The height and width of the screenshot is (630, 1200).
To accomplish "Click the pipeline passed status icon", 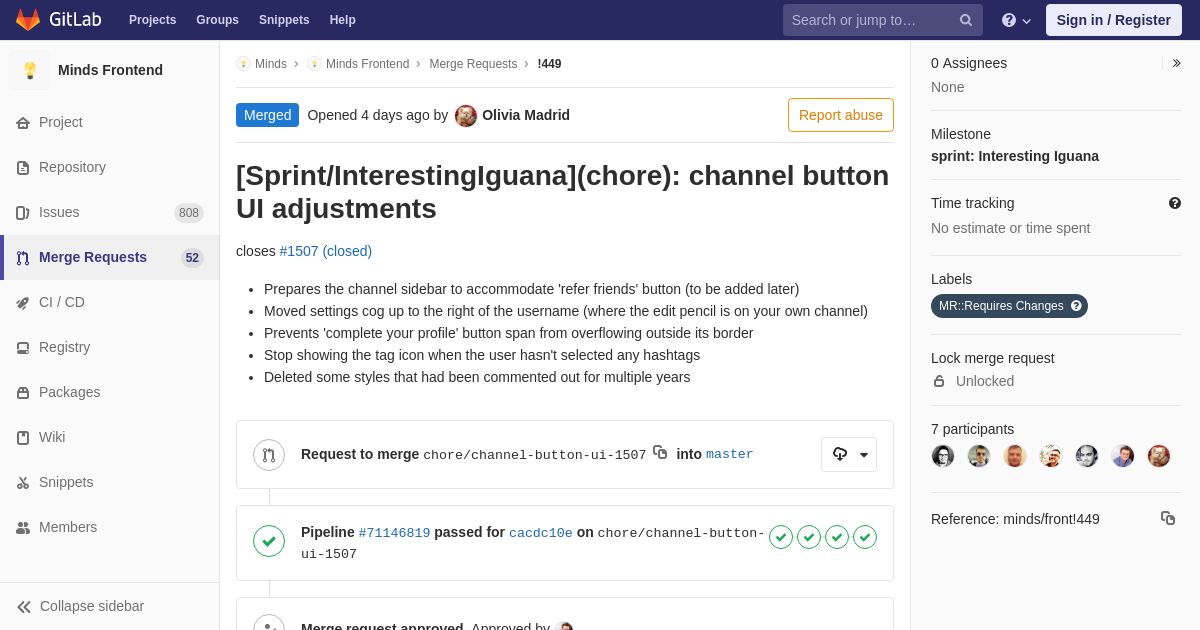I will click(269, 541).
